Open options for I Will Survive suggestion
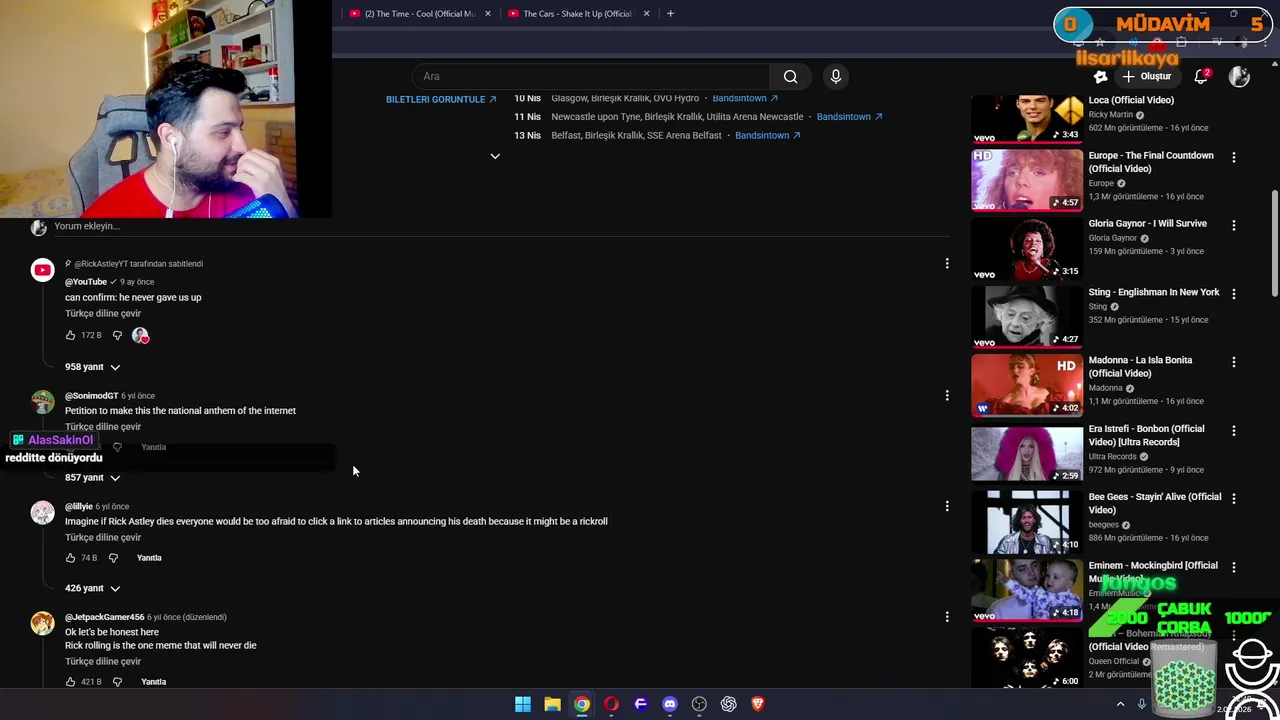The image size is (1280, 720). point(1233,226)
